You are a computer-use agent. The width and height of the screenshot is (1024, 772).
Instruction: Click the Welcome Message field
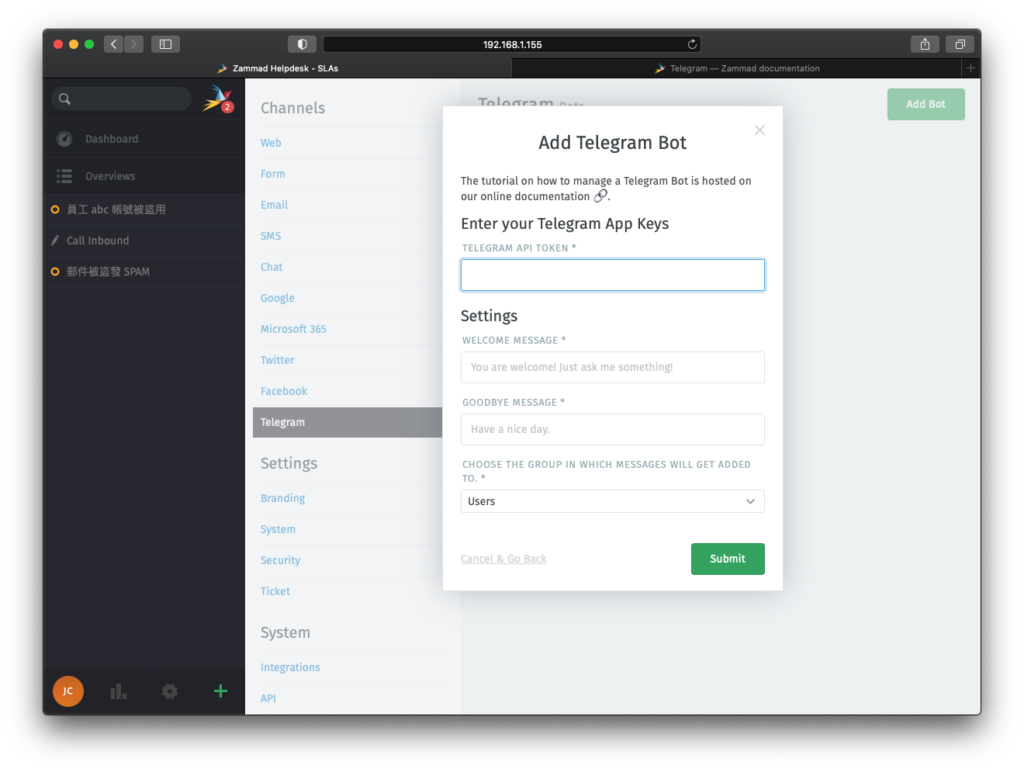click(x=613, y=367)
